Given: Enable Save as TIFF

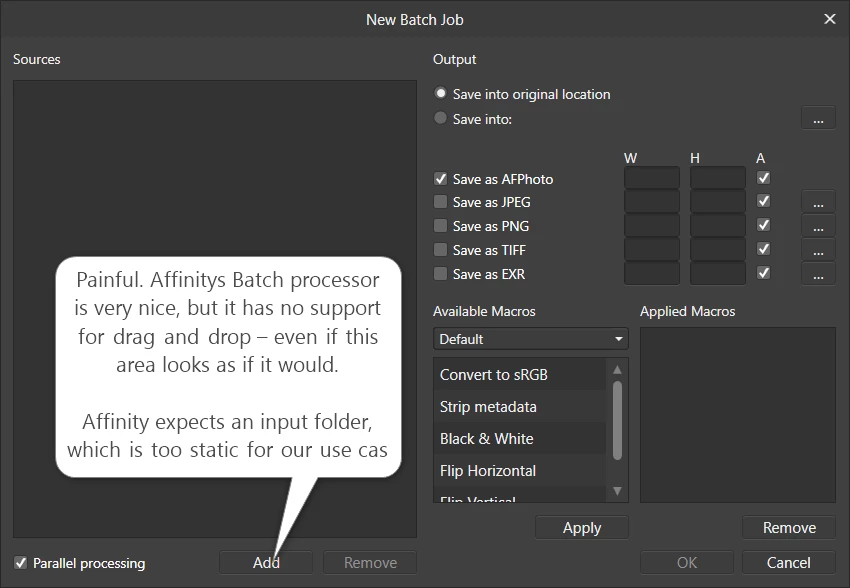Looking at the screenshot, I should tap(441, 249).
